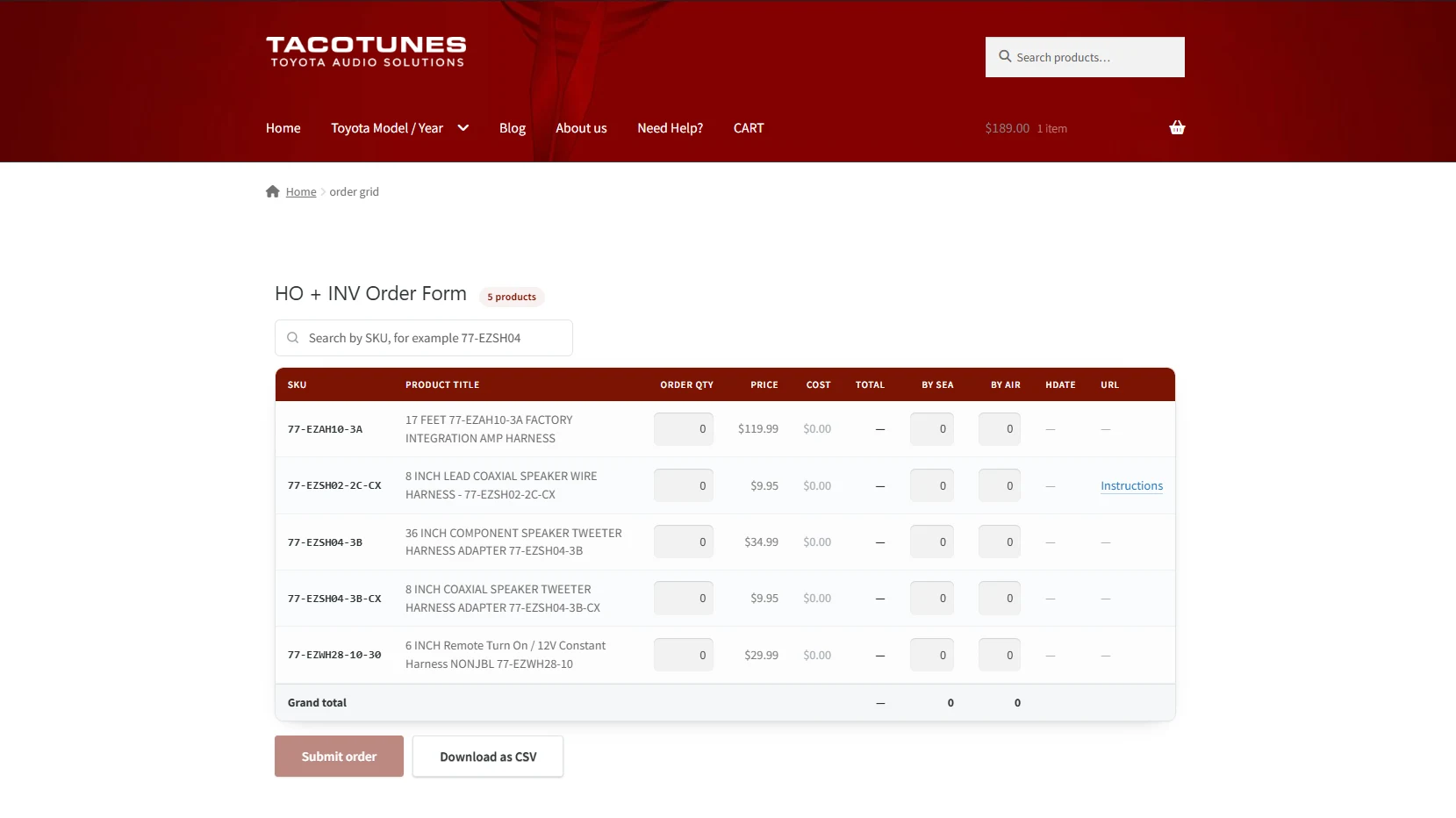Image resolution: width=1456 pixels, height=818 pixels.
Task: Click By Sea field for 77-EZSH04-3B
Action: 932,542
